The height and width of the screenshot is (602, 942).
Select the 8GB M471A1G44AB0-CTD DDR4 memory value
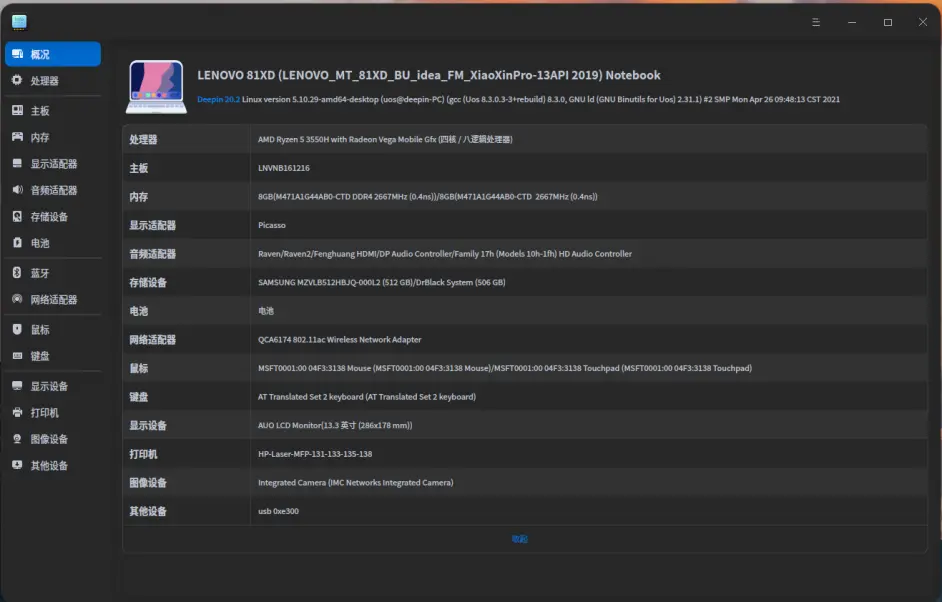click(428, 196)
